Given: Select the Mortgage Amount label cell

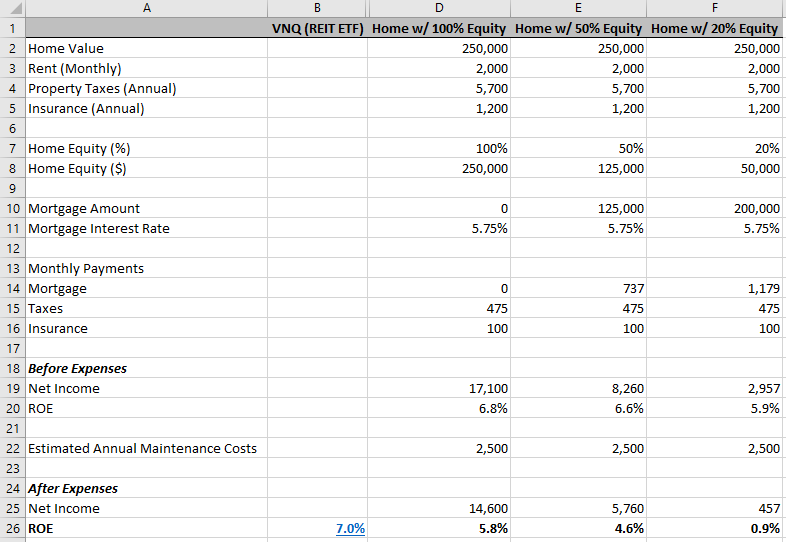Looking at the screenshot, I should click(x=146, y=208).
